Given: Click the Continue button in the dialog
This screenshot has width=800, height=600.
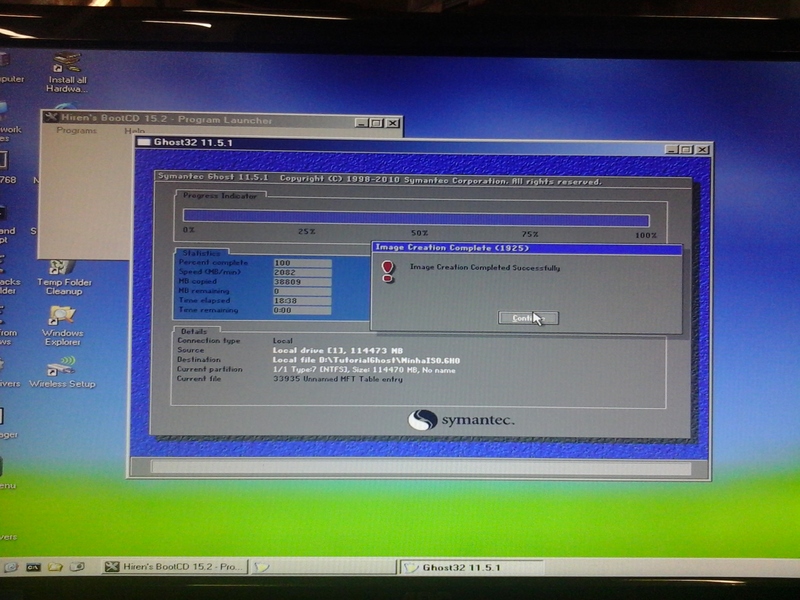Looking at the screenshot, I should (x=527, y=317).
